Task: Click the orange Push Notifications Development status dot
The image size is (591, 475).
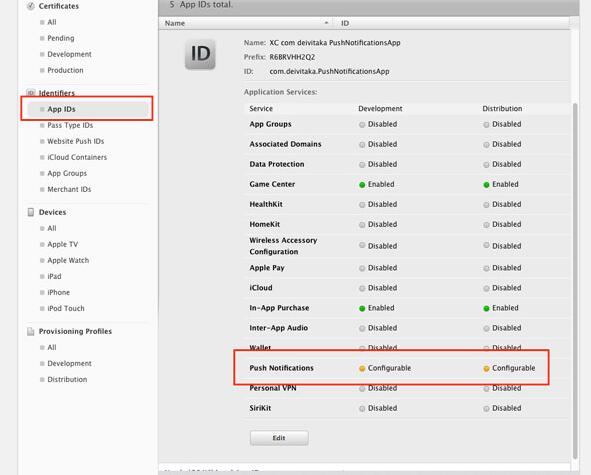Action: click(362, 368)
